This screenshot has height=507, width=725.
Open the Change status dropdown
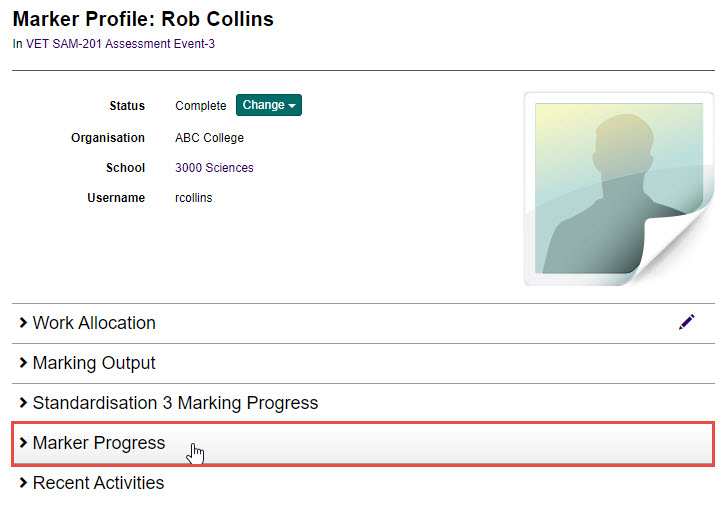[268, 105]
